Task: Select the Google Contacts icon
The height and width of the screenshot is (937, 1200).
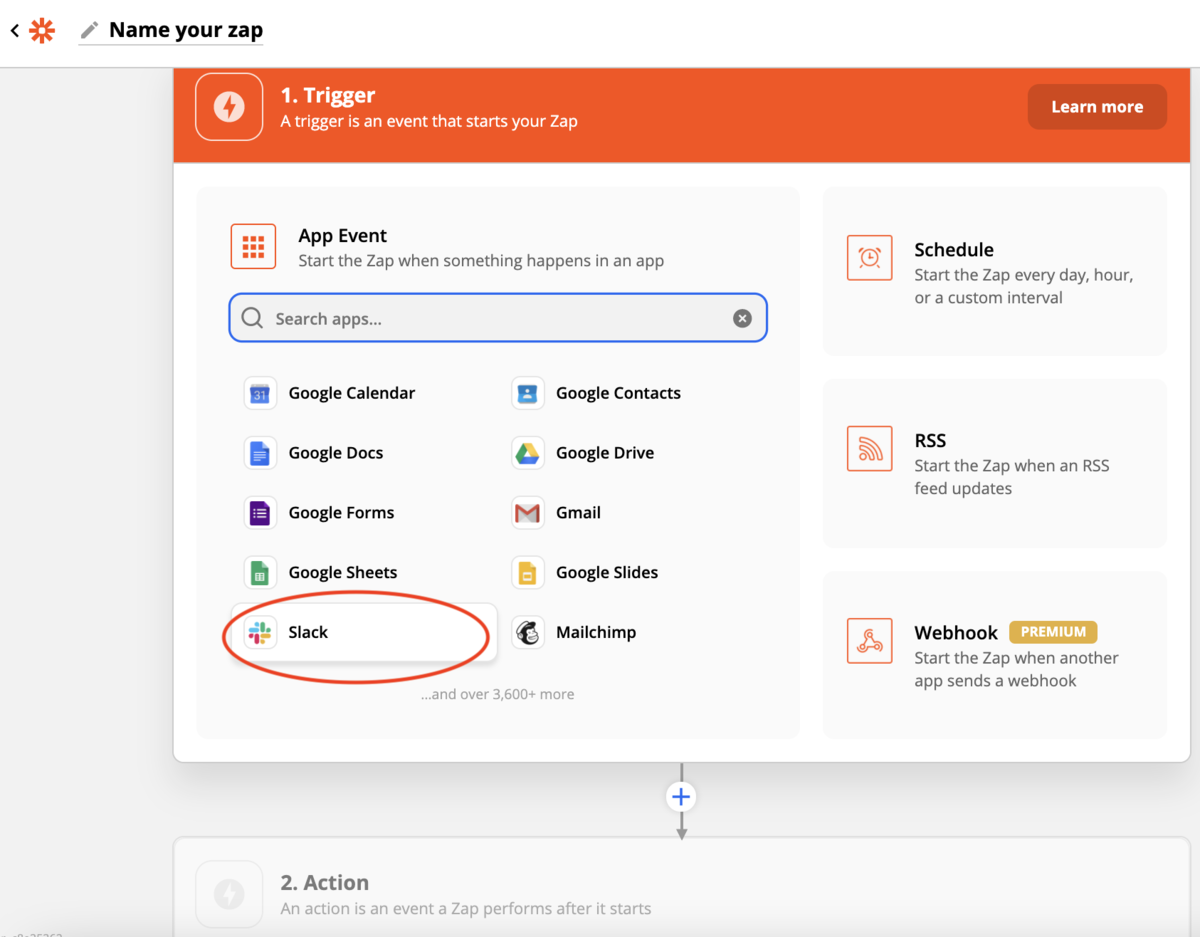Action: 528,393
